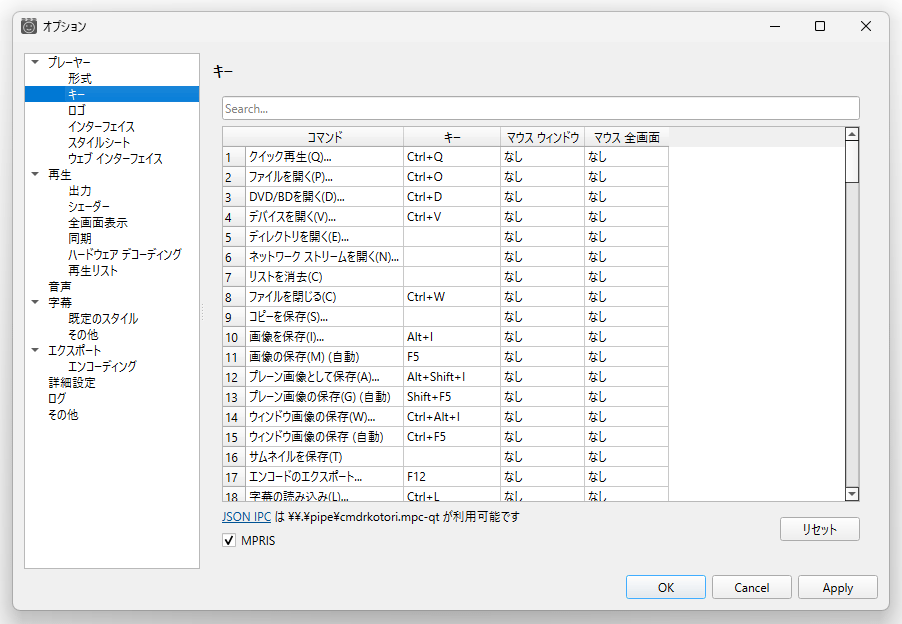Click the empty key cell of row 7
The width and height of the screenshot is (902, 624).
click(452, 277)
